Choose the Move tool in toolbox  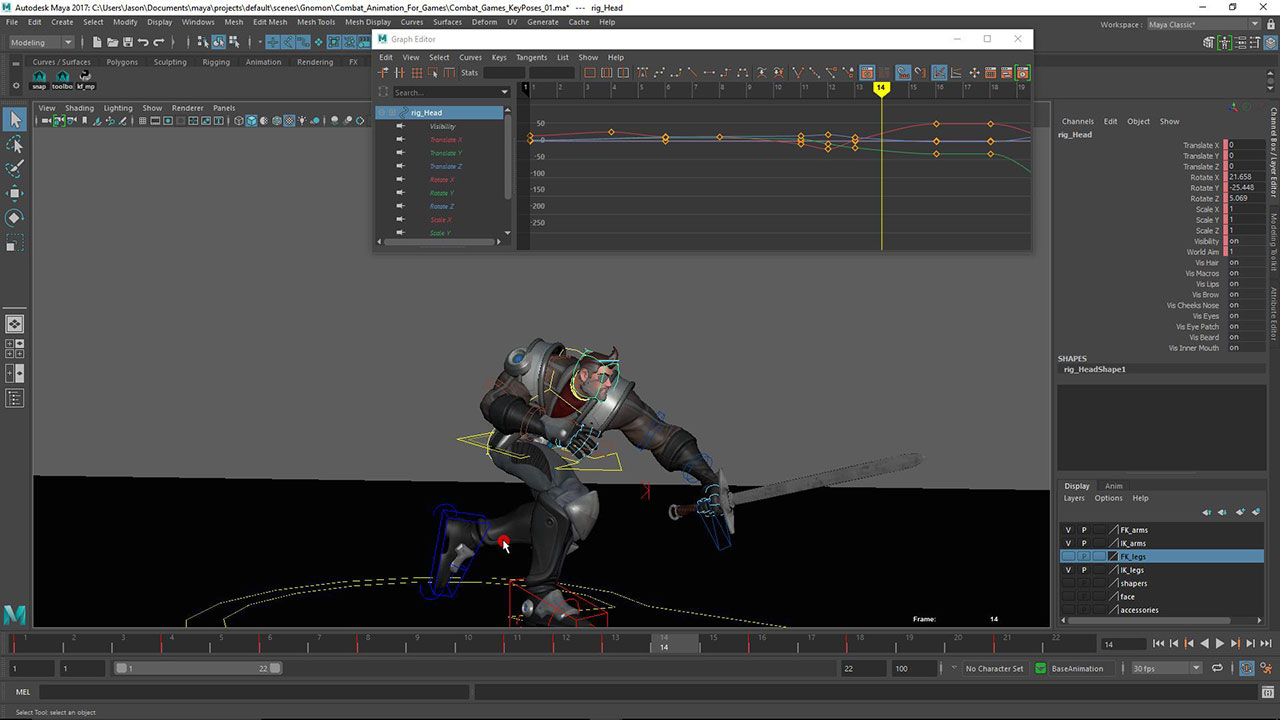[x=15, y=194]
